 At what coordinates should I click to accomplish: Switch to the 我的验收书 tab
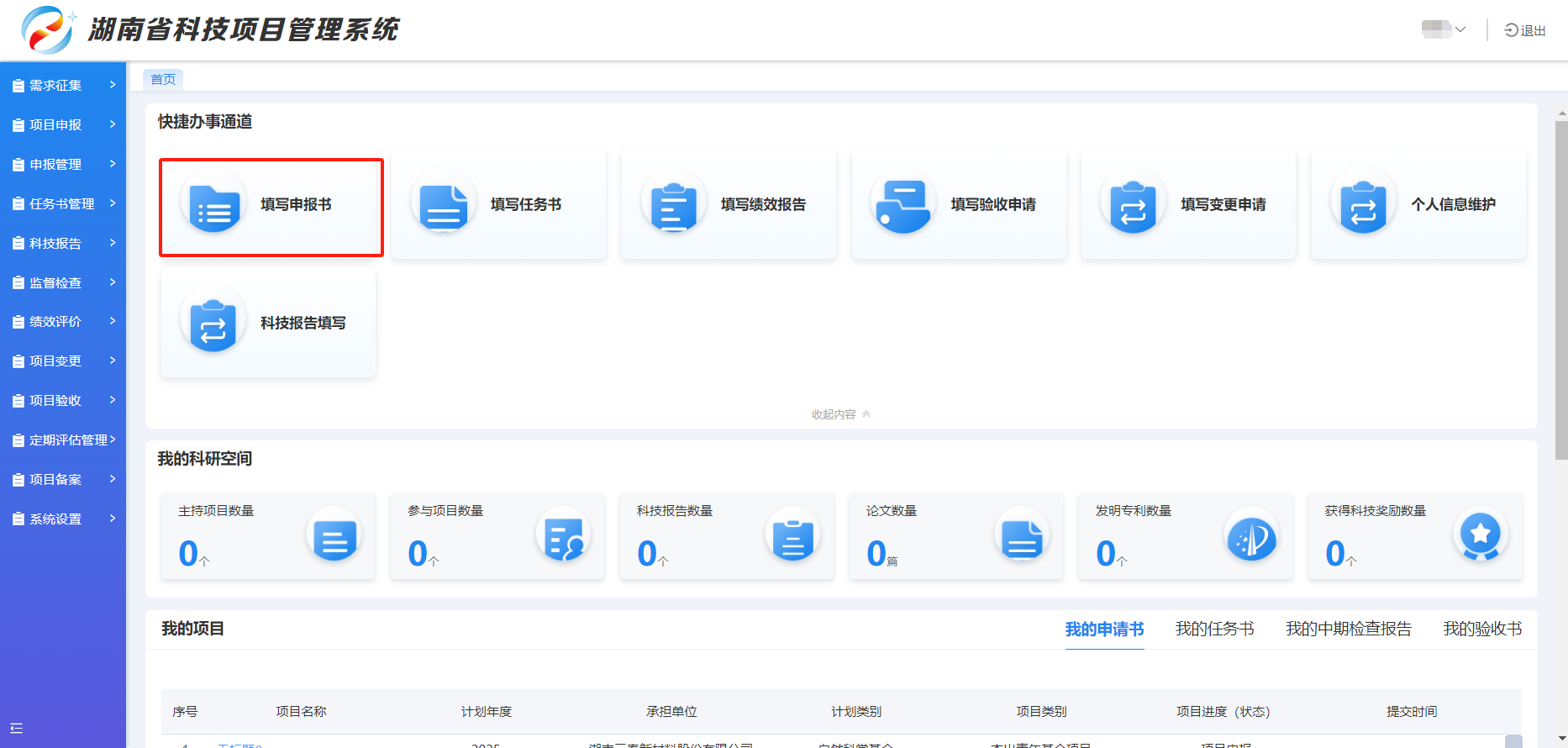pos(1482,629)
